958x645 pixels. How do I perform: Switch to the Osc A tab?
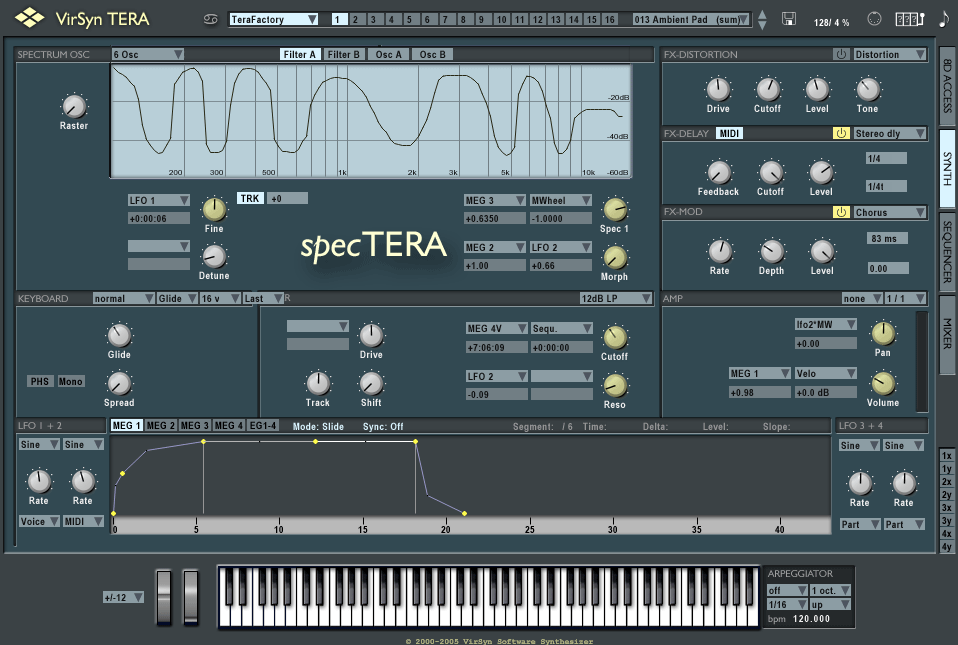coord(389,54)
